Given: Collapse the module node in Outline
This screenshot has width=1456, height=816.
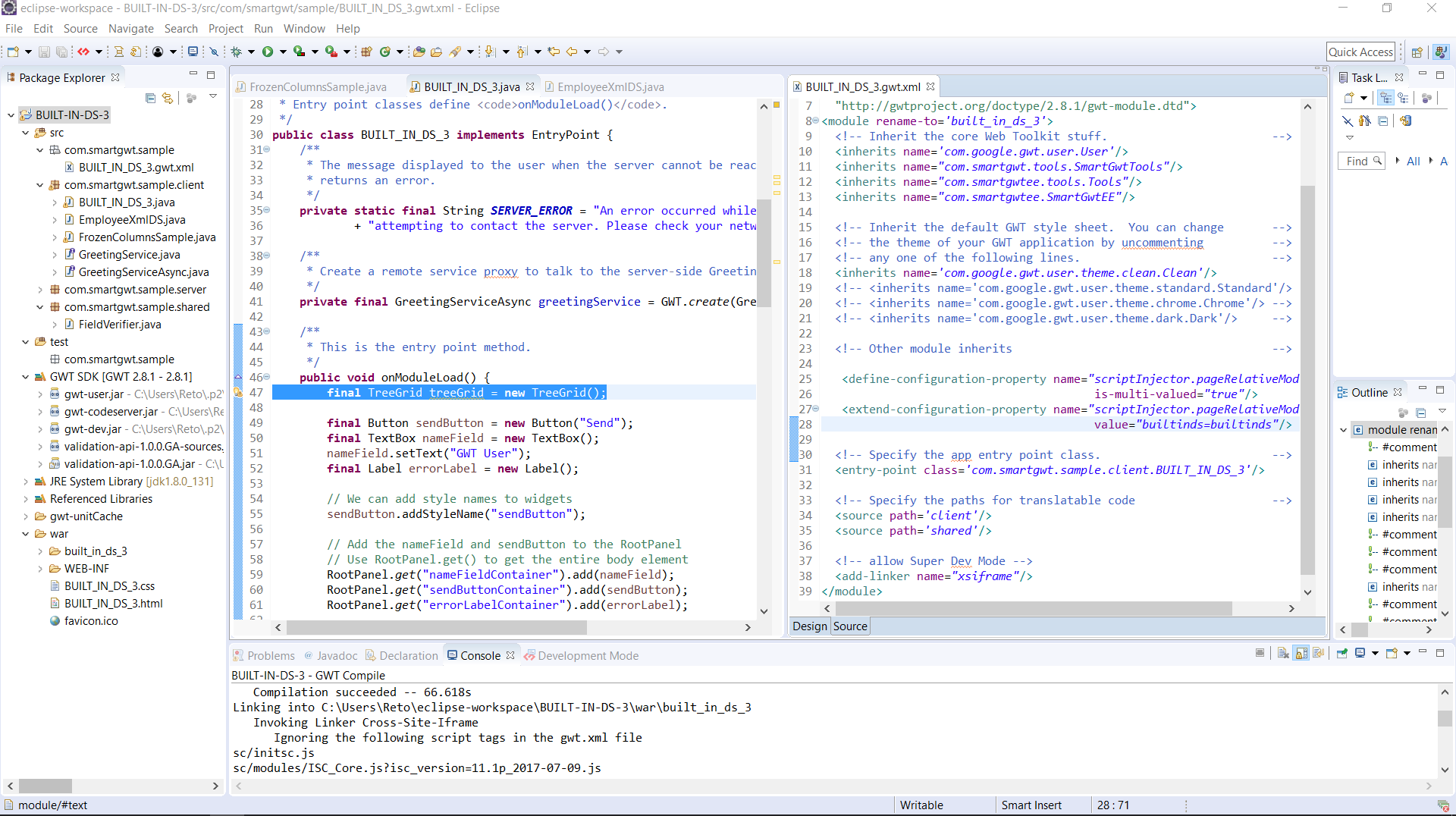Looking at the screenshot, I should [1343, 430].
